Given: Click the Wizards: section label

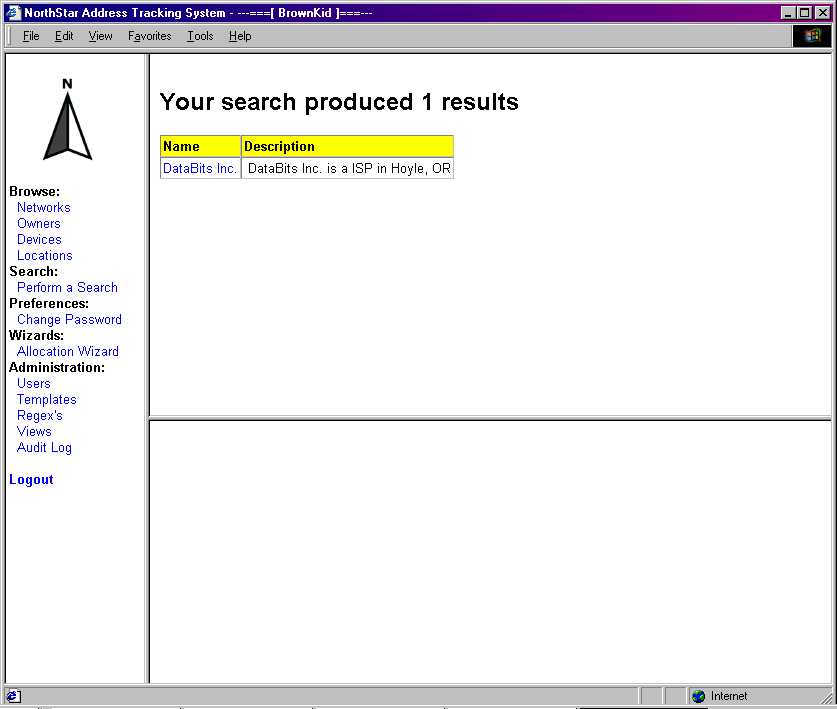Looking at the screenshot, I should coord(36,335).
